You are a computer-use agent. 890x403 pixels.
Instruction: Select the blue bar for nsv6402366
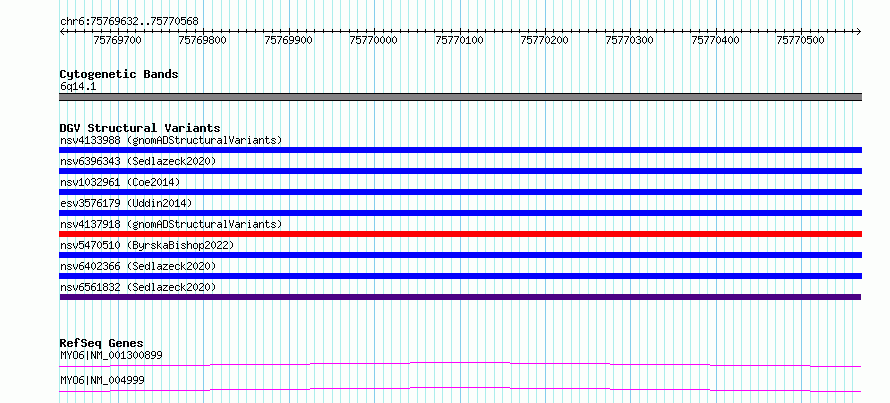click(x=460, y=276)
